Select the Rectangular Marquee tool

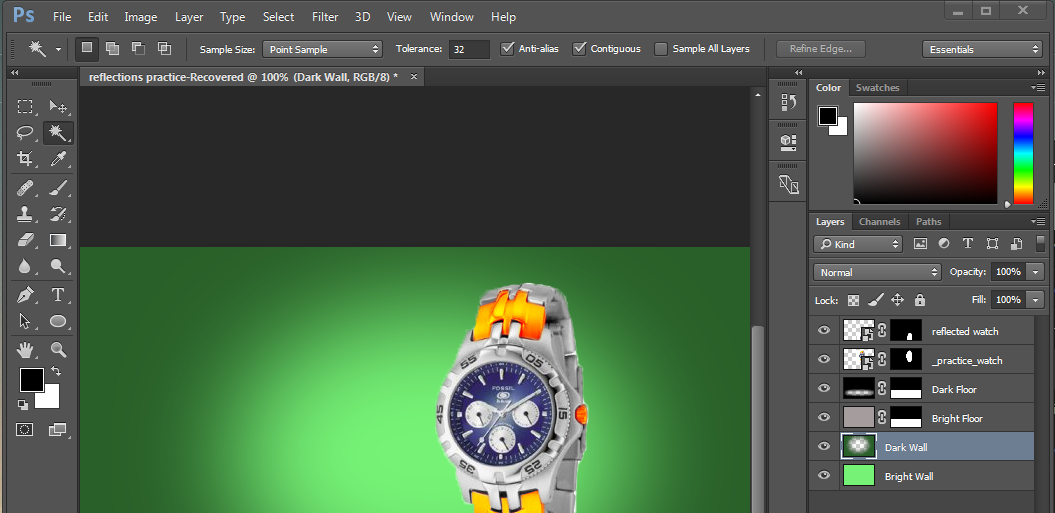click(x=25, y=106)
